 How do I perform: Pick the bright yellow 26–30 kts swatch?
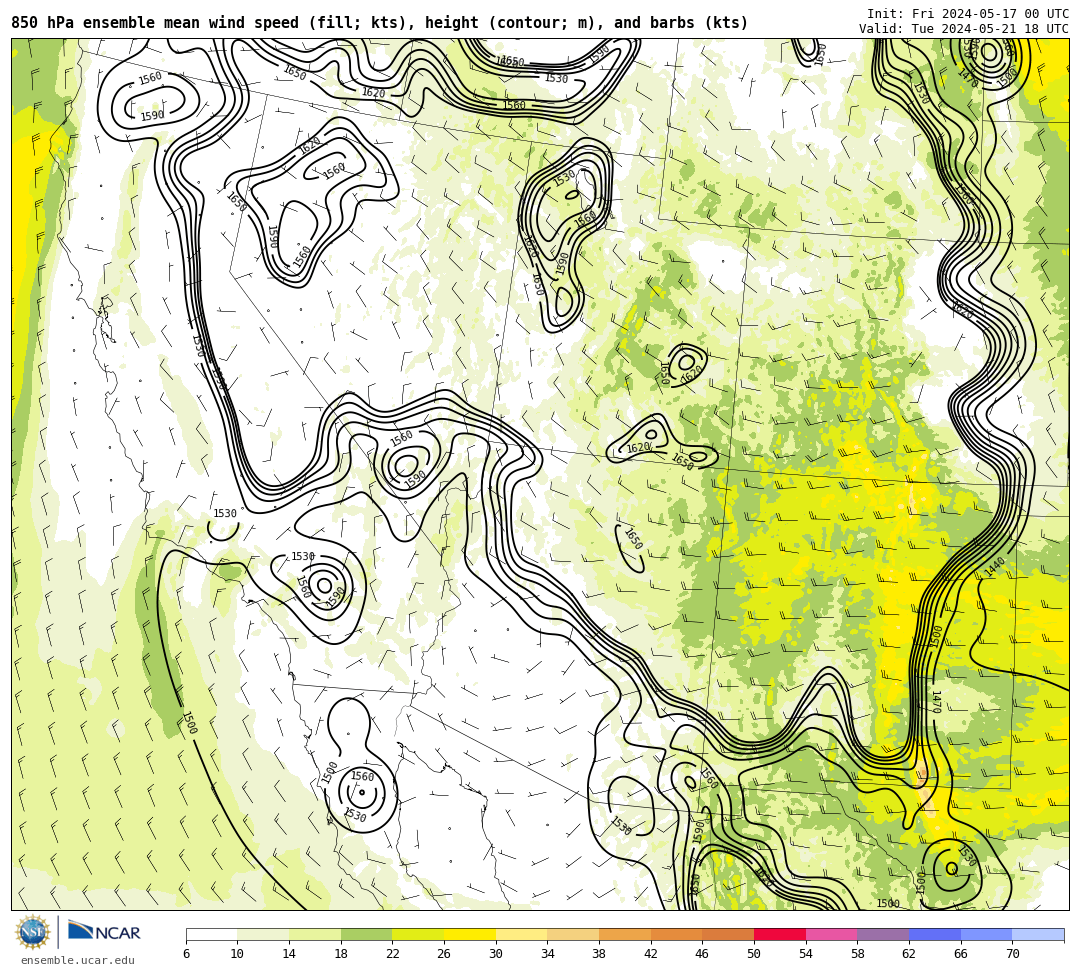tap(470, 934)
